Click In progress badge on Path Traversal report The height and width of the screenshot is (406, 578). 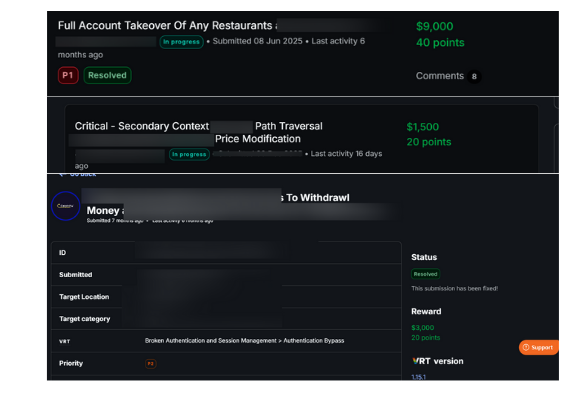pos(189,154)
